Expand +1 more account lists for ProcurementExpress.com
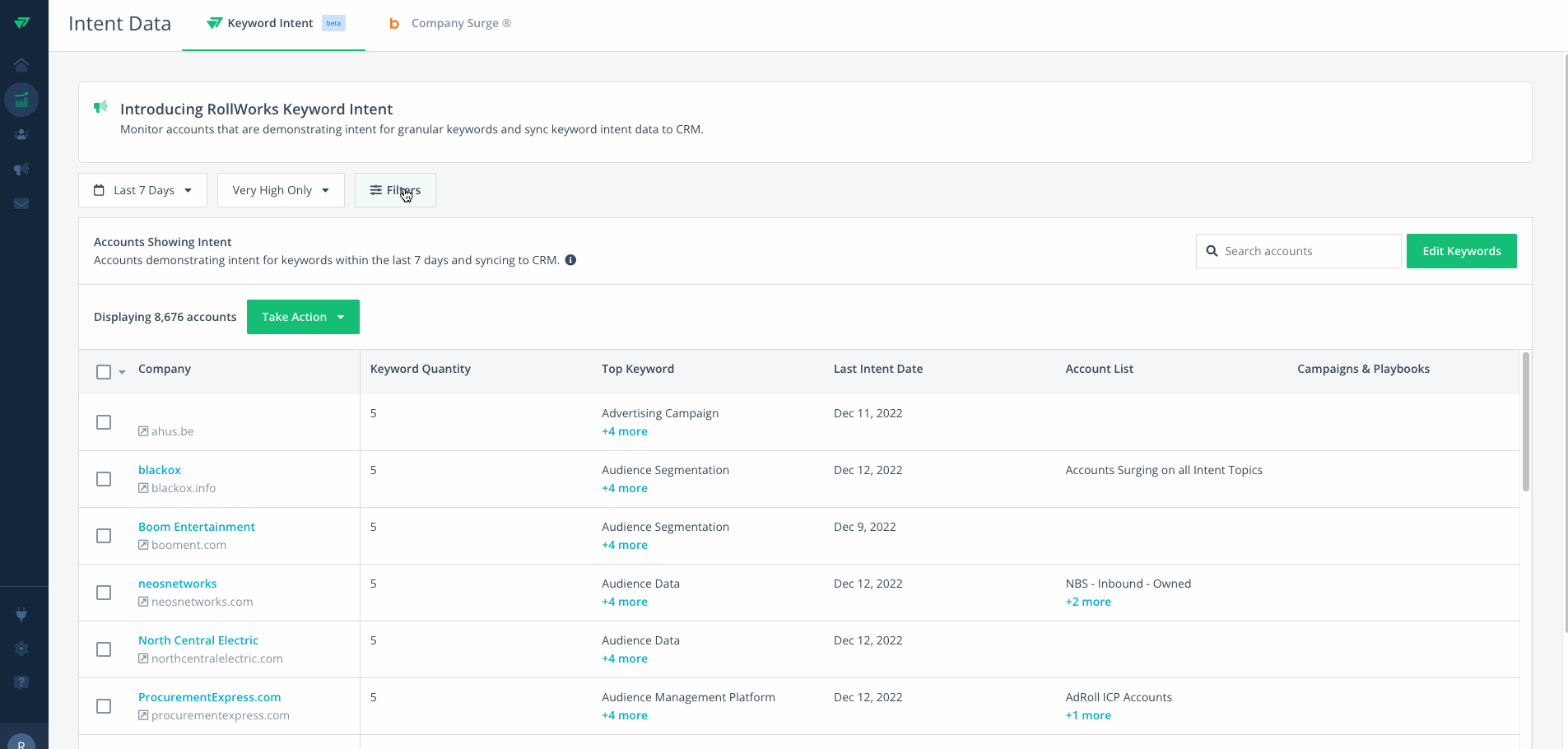This screenshot has width=1568, height=749. (x=1088, y=715)
